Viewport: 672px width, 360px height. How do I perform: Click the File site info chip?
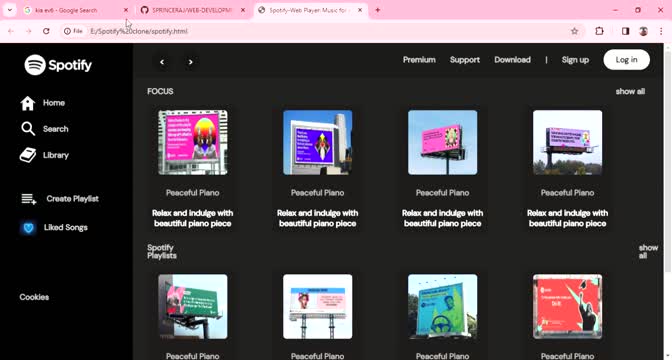click(73, 31)
